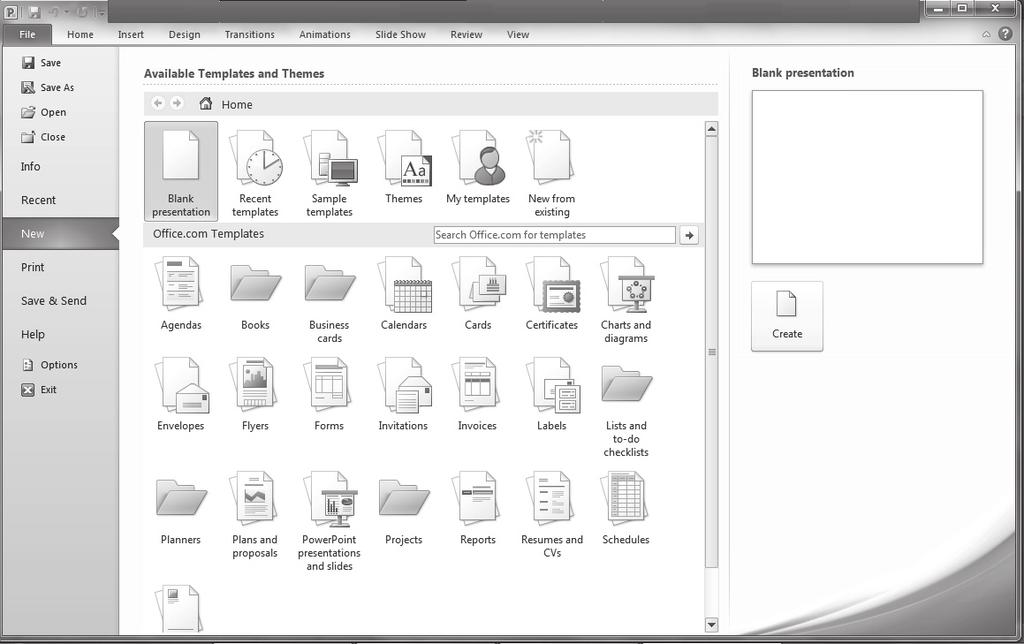Viewport: 1024px width, 644px height.
Task: Open the Schedules template category
Action: pyautogui.click(x=626, y=508)
